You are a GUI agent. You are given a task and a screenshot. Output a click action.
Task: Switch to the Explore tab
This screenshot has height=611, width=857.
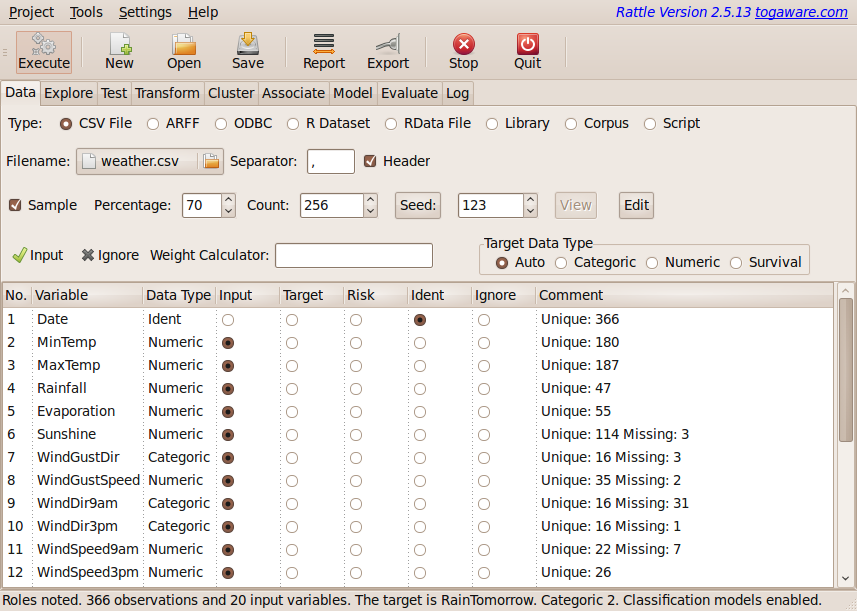68,92
